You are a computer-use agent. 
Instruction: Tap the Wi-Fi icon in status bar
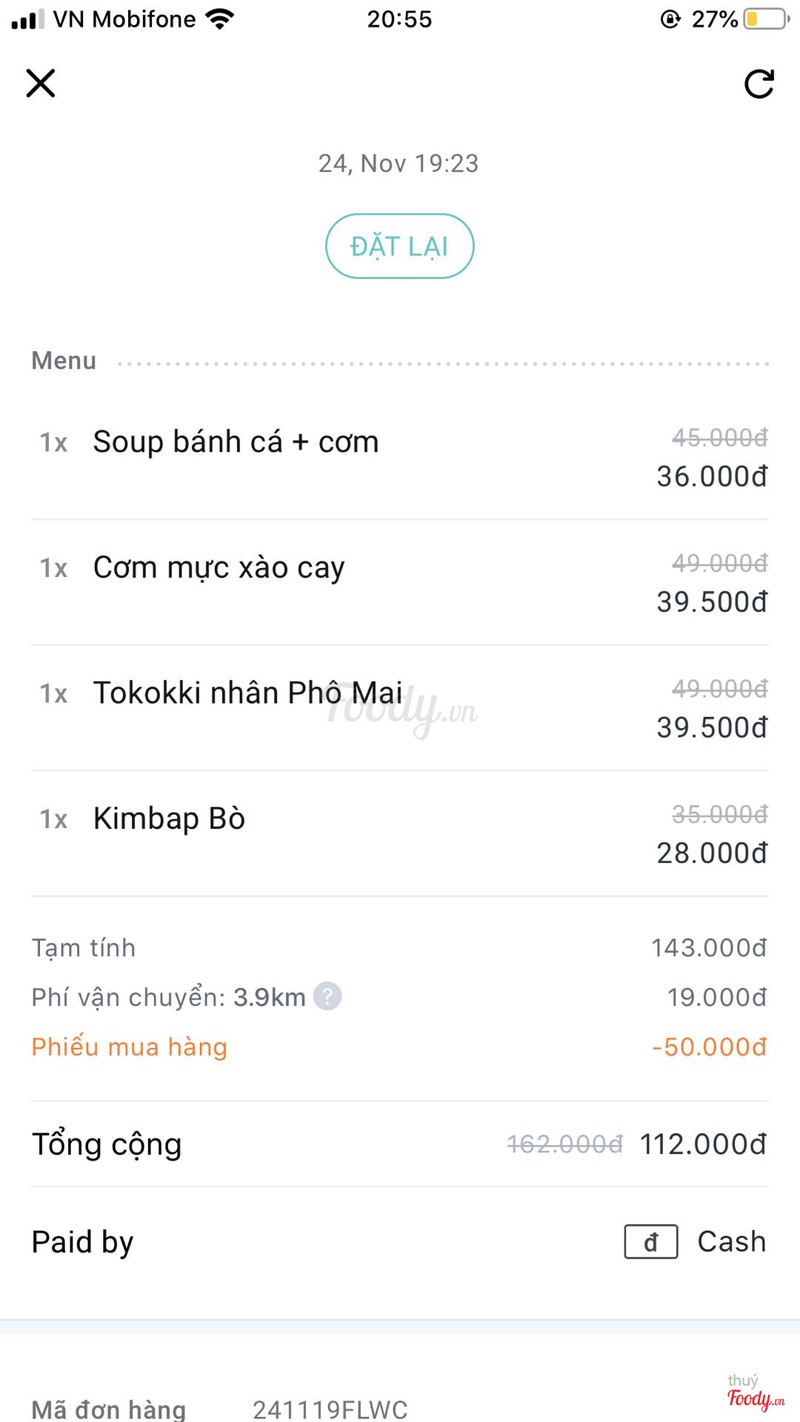219,19
